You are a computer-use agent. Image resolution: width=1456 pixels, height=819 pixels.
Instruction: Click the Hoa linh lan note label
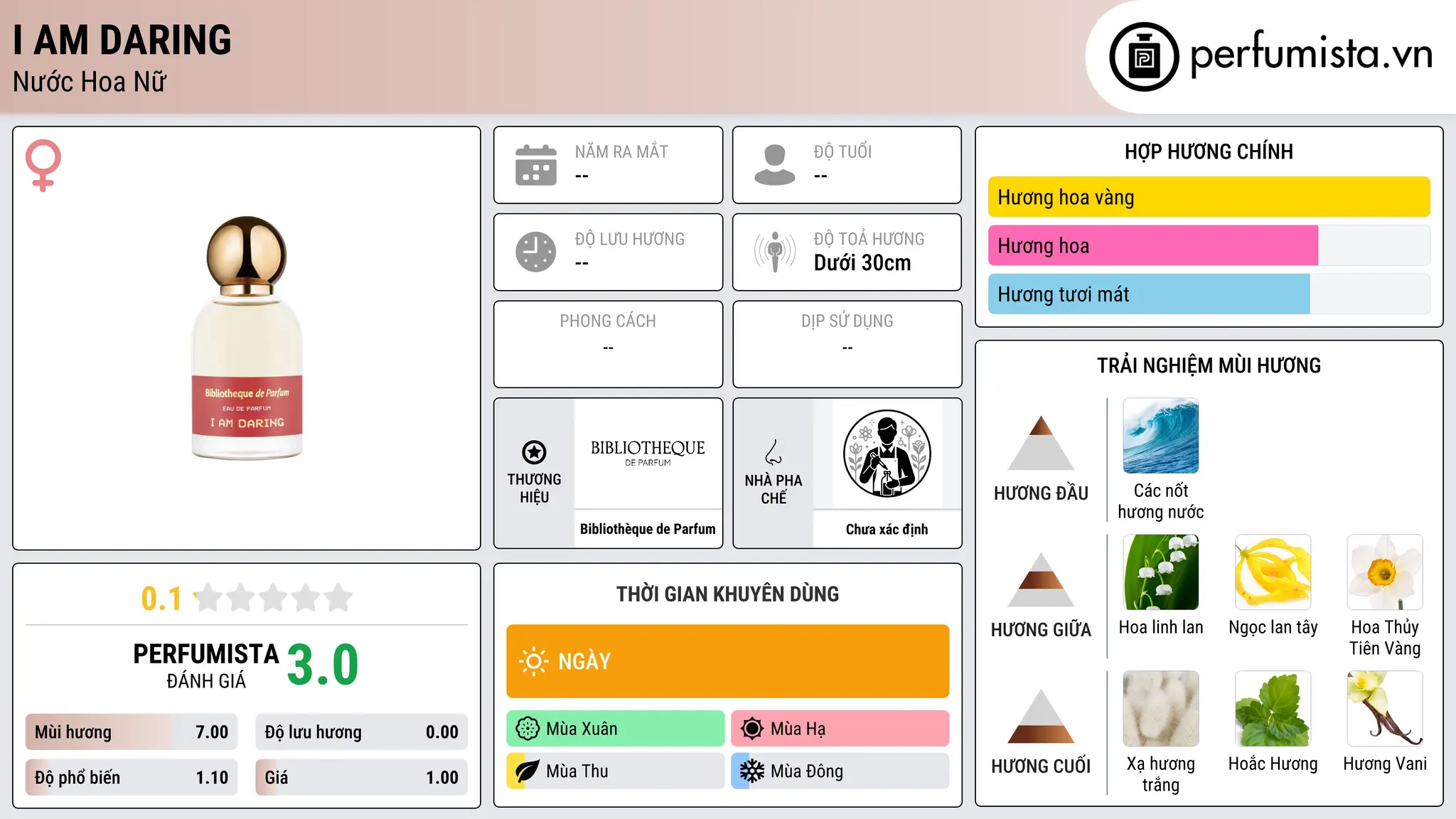coord(1160,627)
